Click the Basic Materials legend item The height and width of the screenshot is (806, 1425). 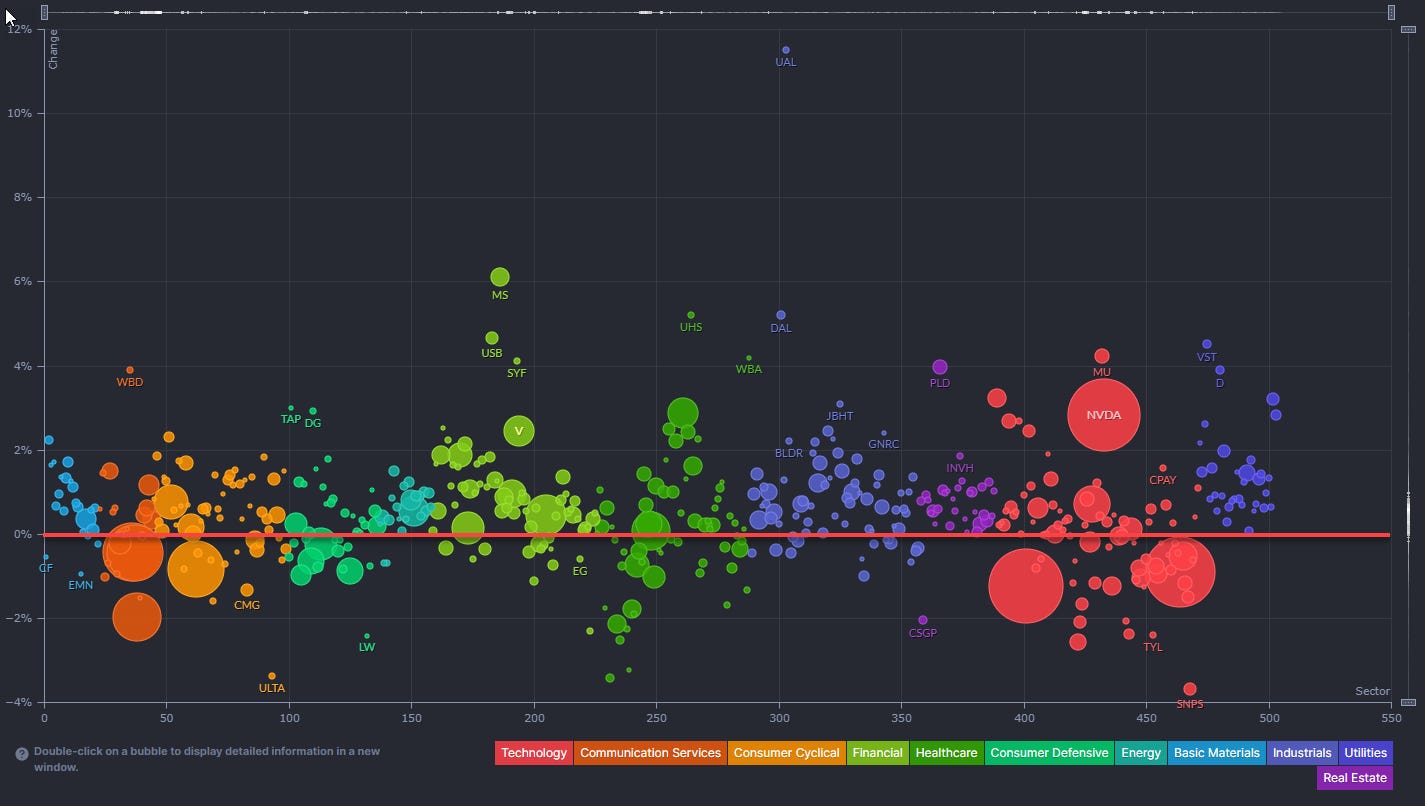[1216, 753]
